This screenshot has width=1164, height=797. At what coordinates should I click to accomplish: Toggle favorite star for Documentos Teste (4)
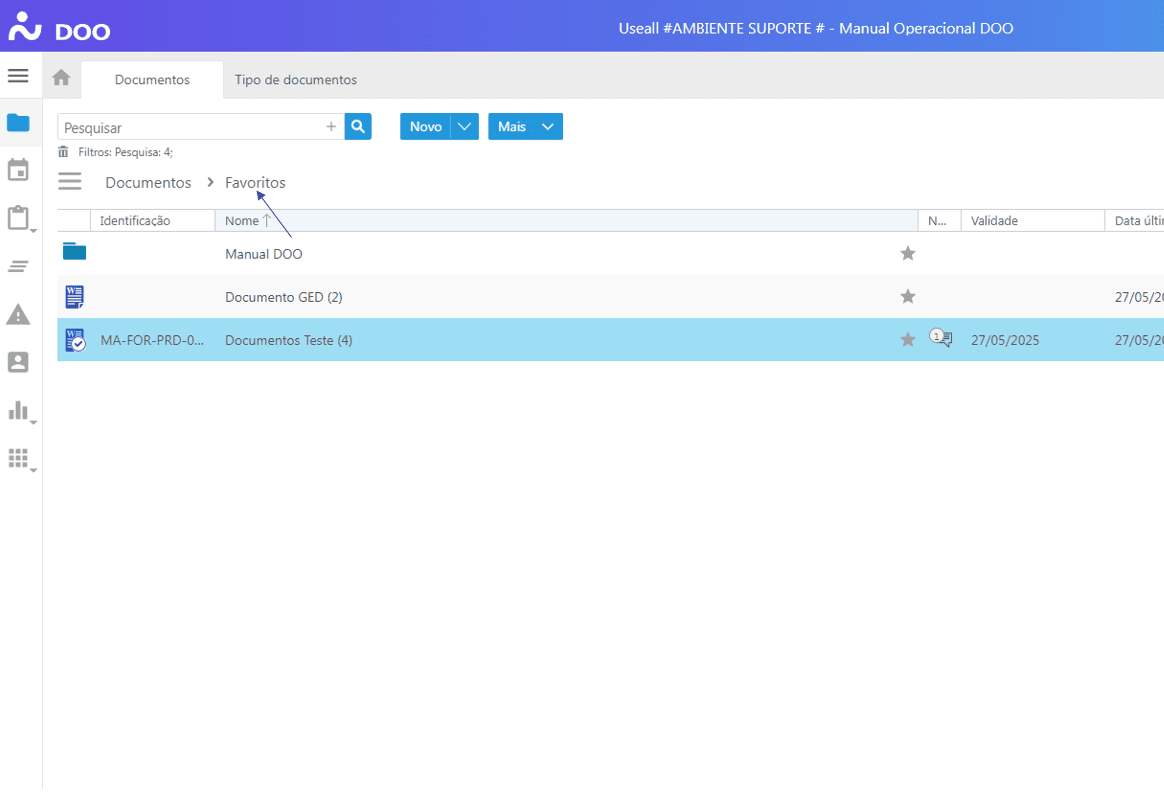click(x=908, y=340)
